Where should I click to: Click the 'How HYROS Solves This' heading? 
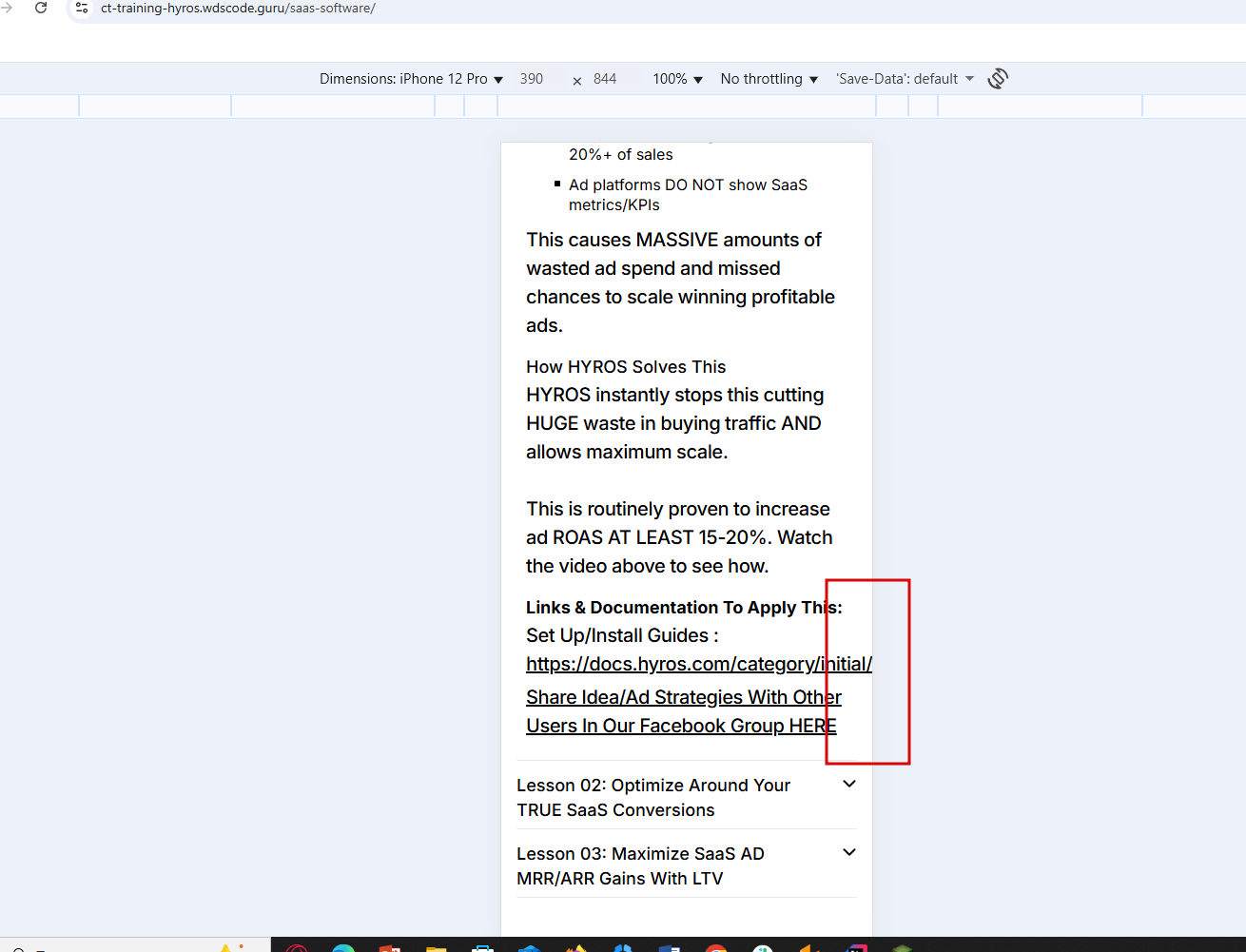(626, 367)
